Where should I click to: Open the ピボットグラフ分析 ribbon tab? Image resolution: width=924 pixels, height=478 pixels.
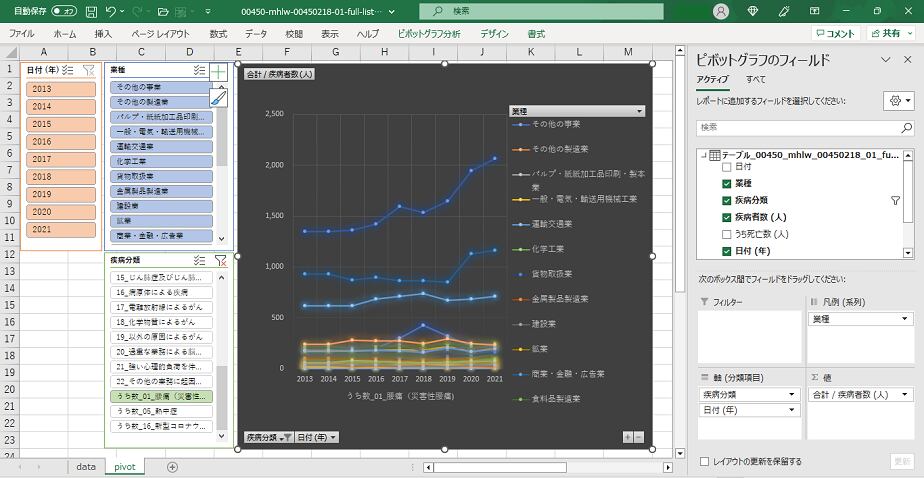pyautogui.click(x=428, y=33)
